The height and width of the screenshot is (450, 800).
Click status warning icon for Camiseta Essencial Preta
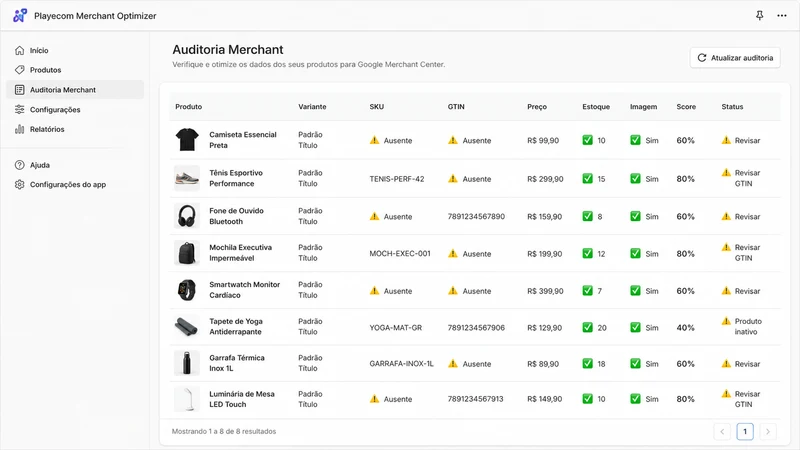726,140
